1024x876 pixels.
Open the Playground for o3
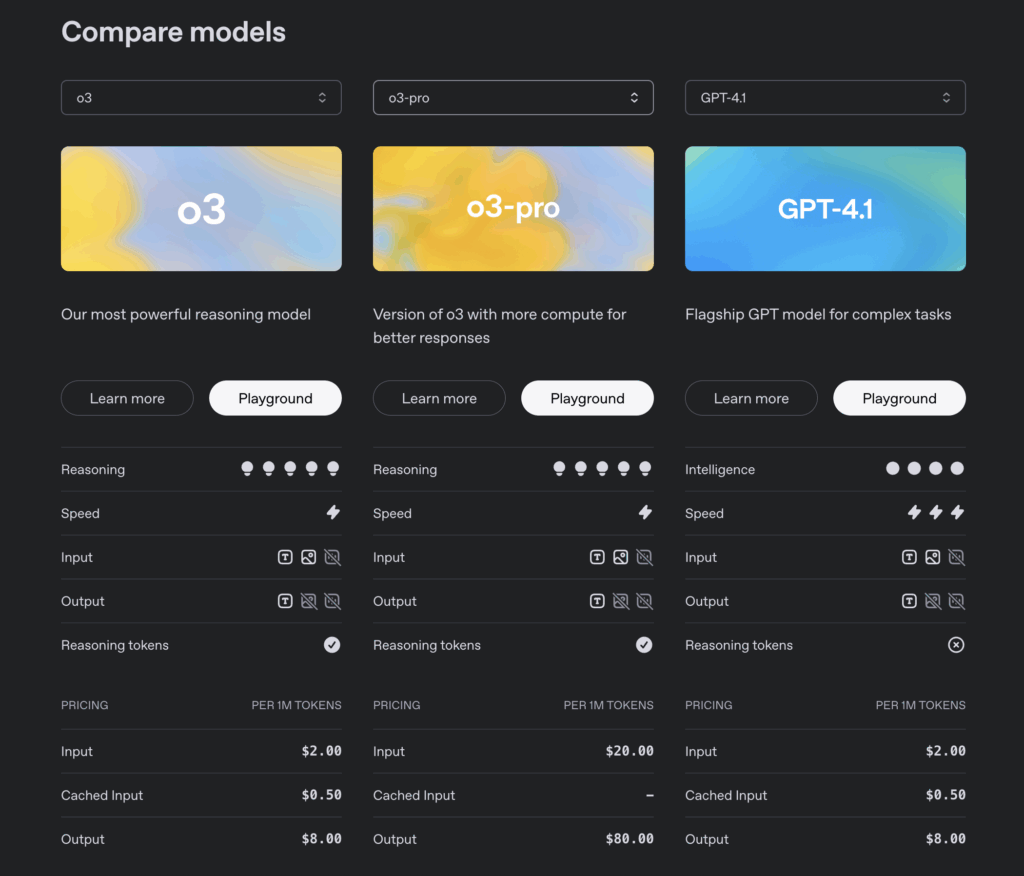276,398
